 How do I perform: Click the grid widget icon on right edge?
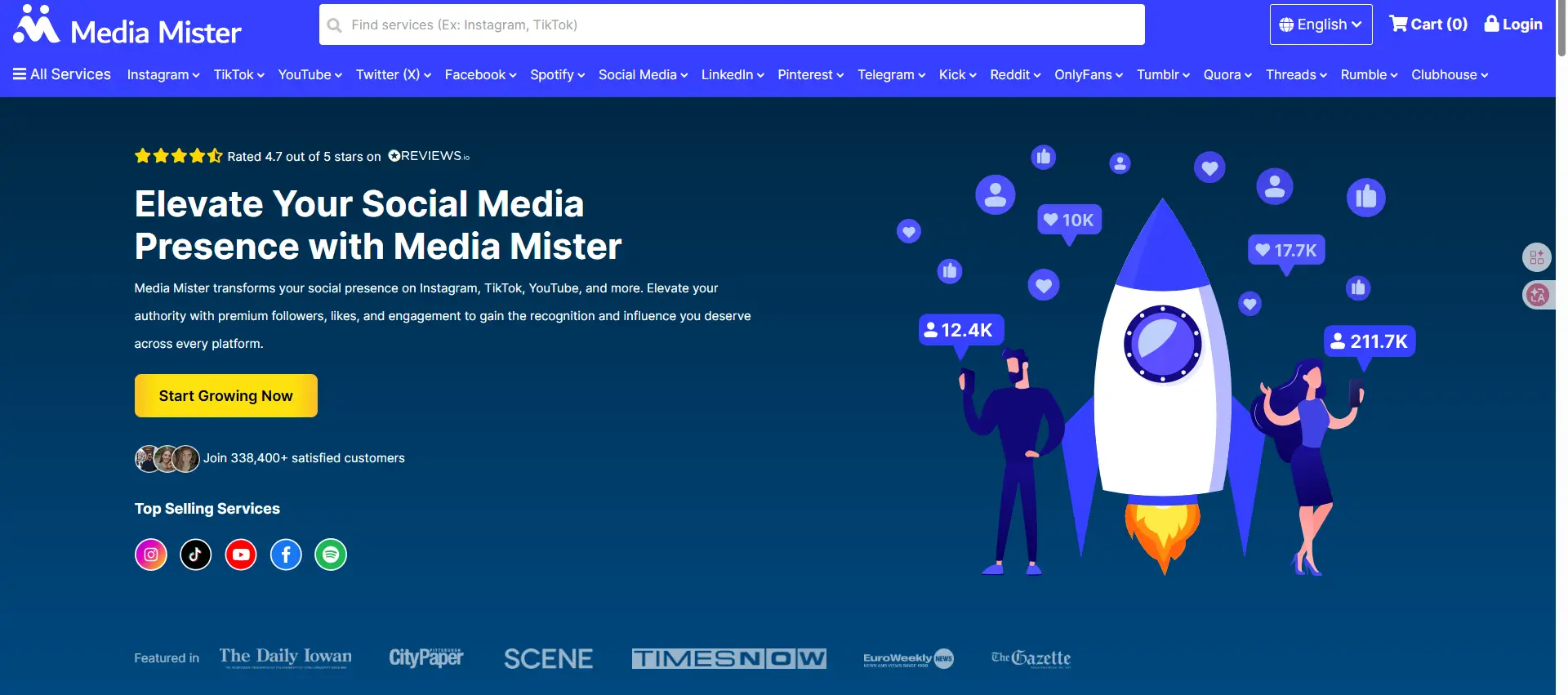1537,257
